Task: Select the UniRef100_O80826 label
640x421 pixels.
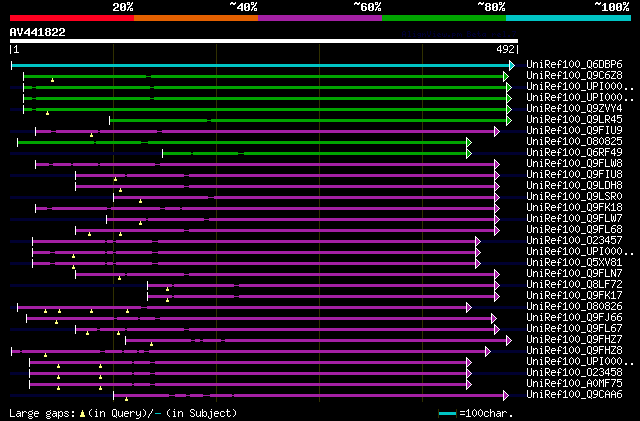Action: (x=574, y=307)
